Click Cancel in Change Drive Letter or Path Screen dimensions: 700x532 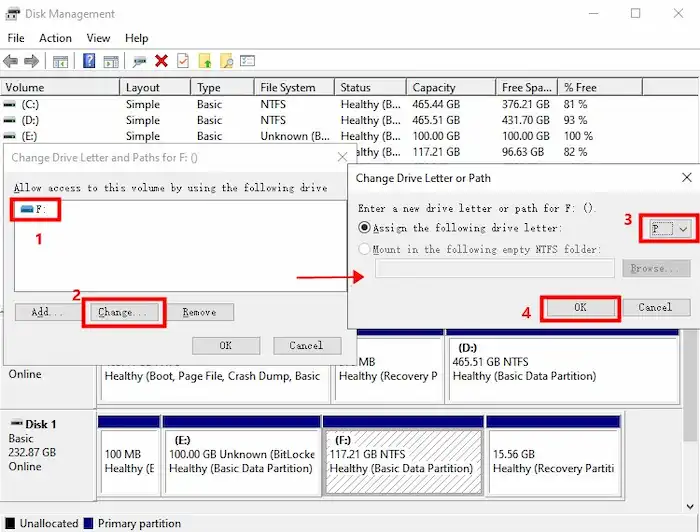click(655, 307)
